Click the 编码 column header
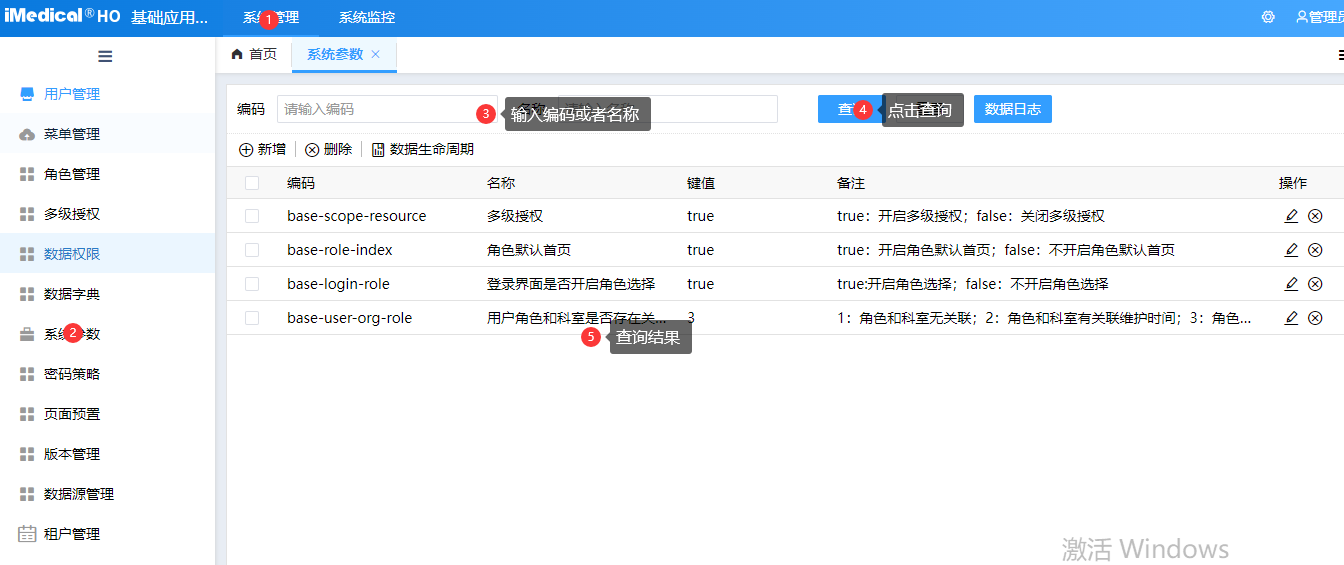The height and width of the screenshot is (565, 1344). coord(301,183)
